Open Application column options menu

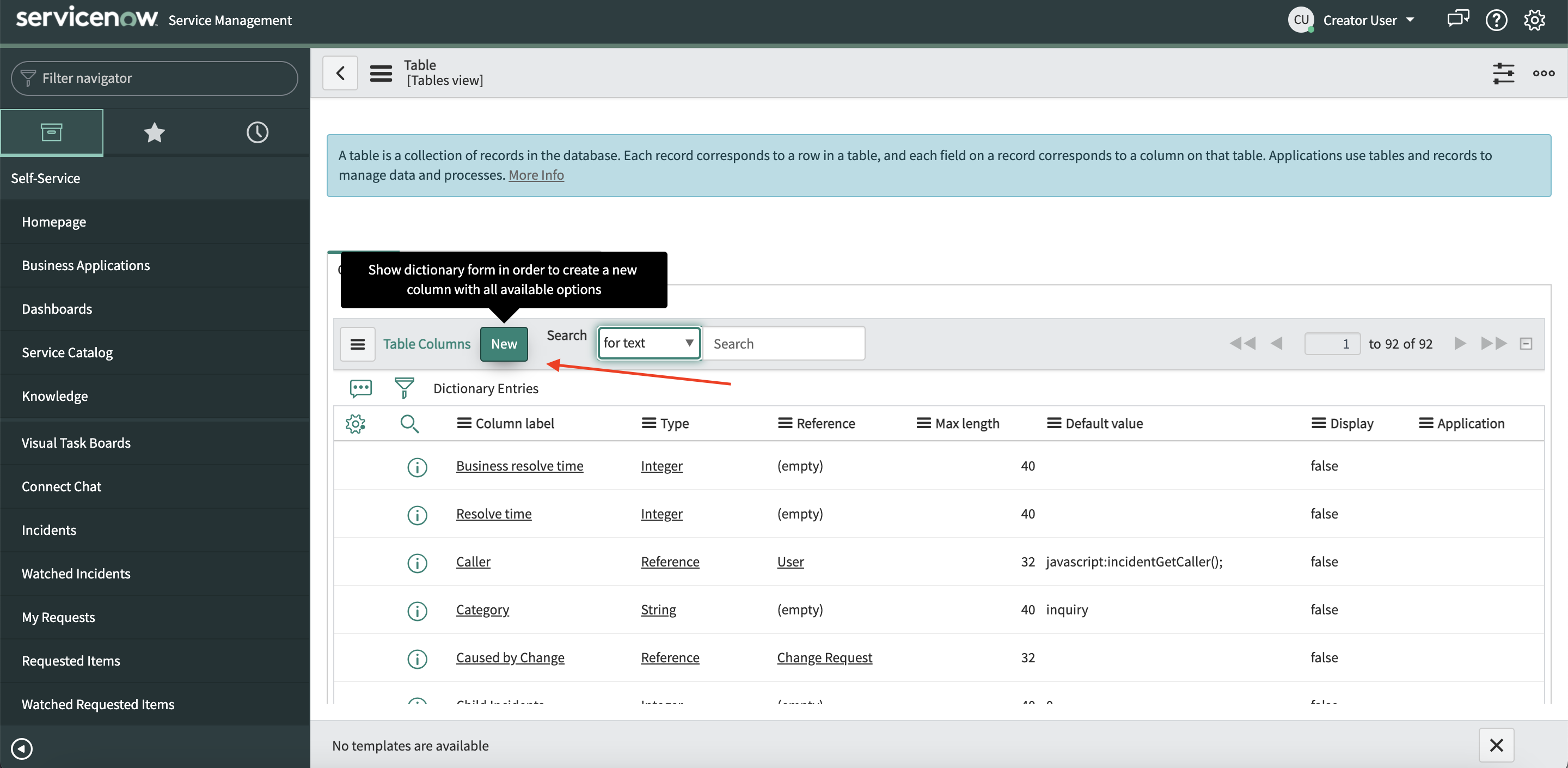pyautogui.click(x=1425, y=423)
